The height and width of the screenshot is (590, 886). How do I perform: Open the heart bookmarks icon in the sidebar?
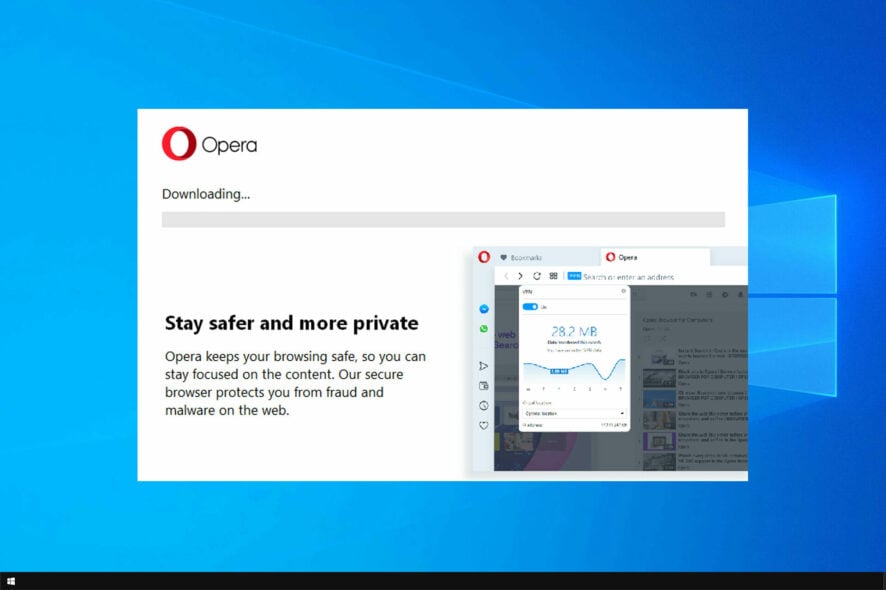click(484, 426)
